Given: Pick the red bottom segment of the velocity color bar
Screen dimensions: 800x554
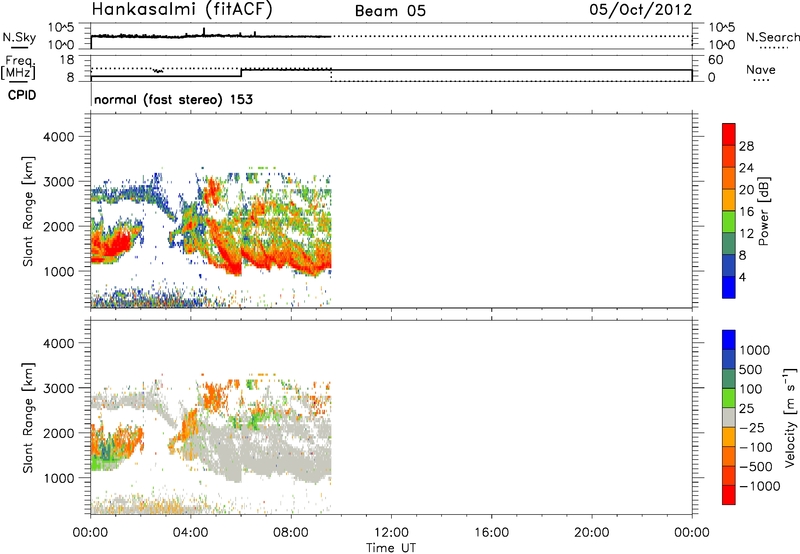Looking at the screenshot, I should click(729, 495).
